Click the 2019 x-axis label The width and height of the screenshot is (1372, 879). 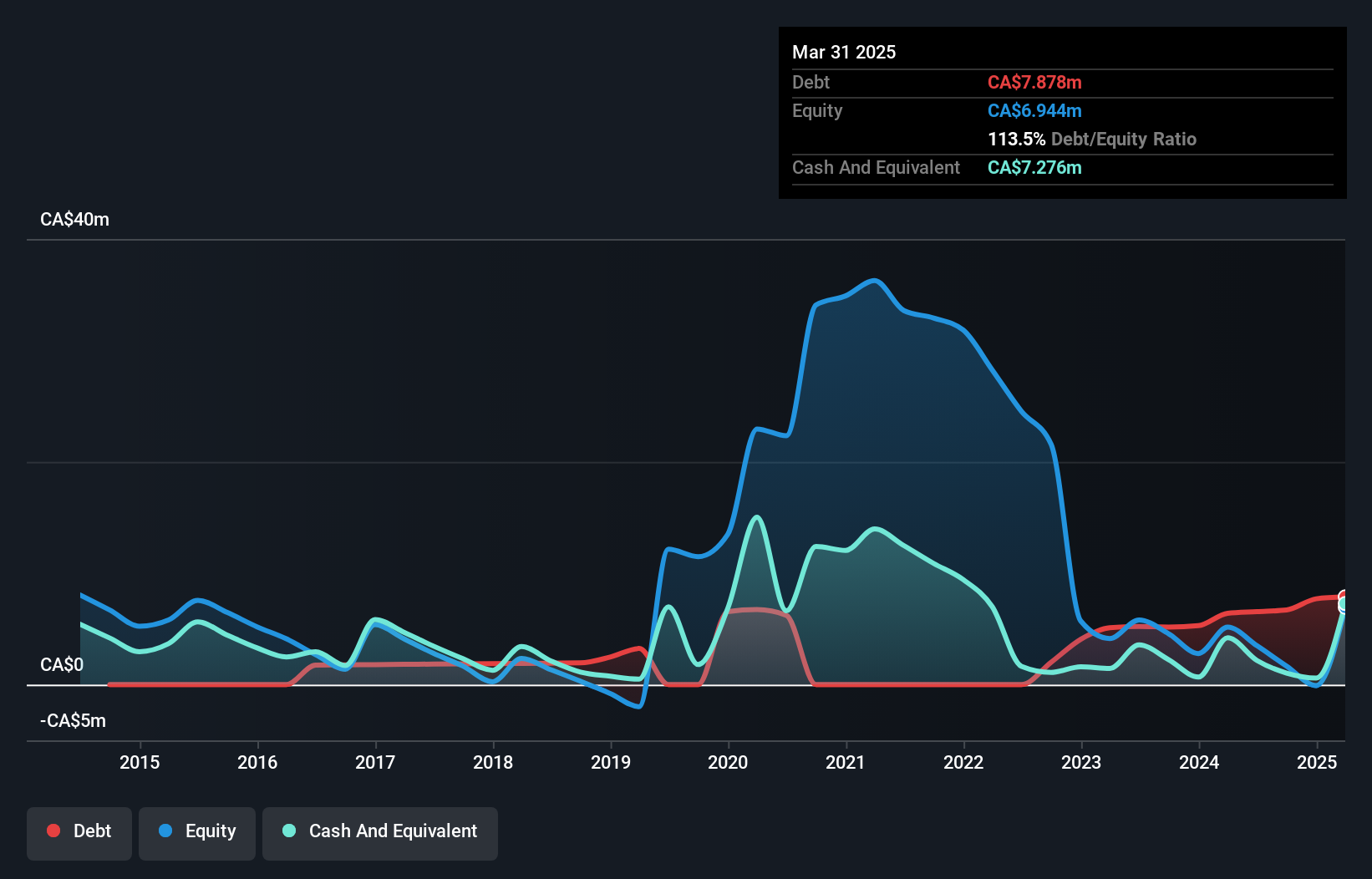pyautogui.click(x=611, y=762)
